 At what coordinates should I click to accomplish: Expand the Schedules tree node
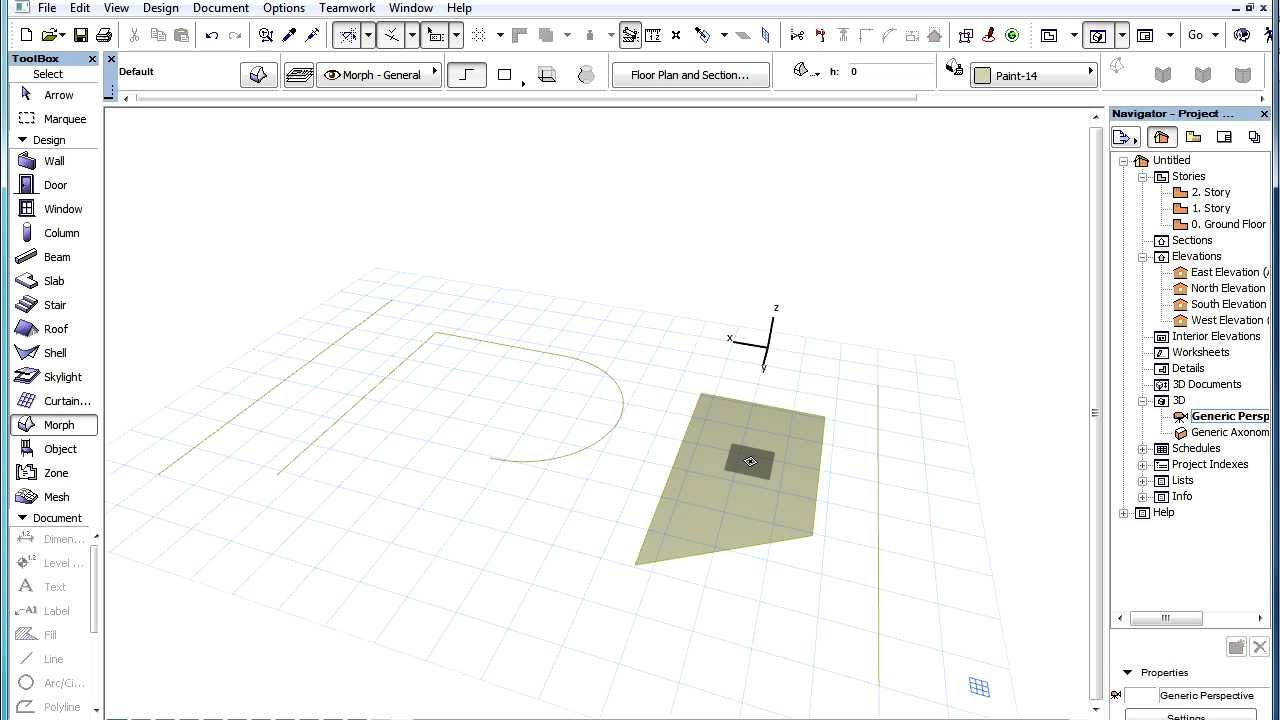[x=1143, y=448]
